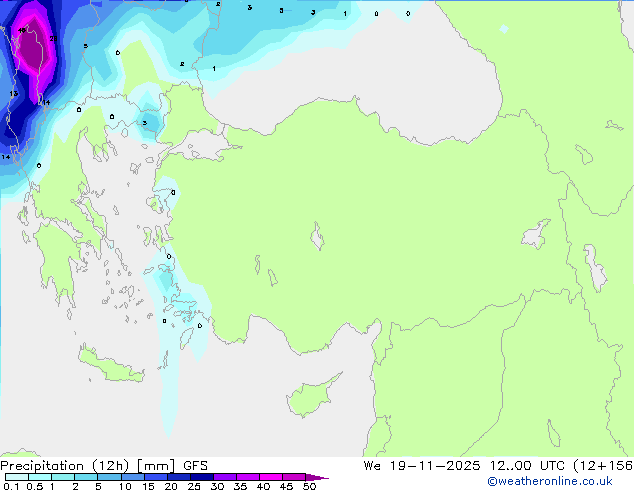The height and width of the screenshot is (490, 634).
Task: Click the over-50 arrow tip of legend
Action: [317, 477]
